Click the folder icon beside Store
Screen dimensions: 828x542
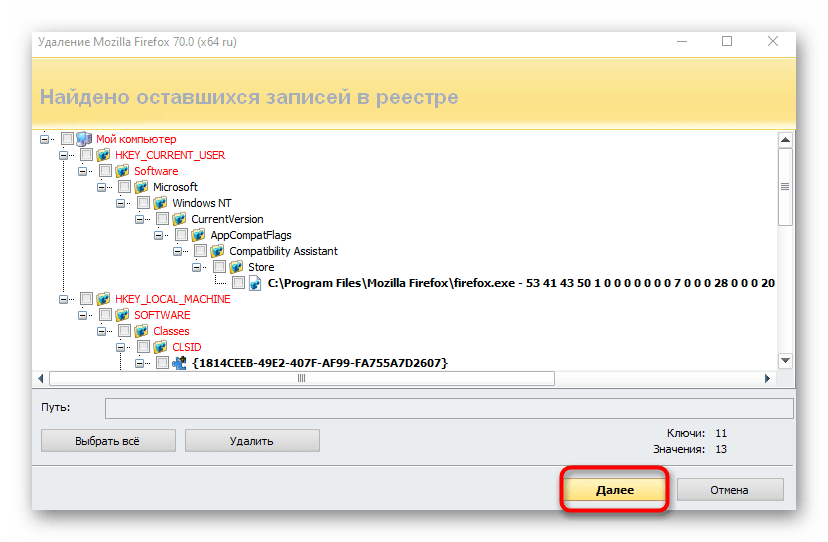point(237,267)
